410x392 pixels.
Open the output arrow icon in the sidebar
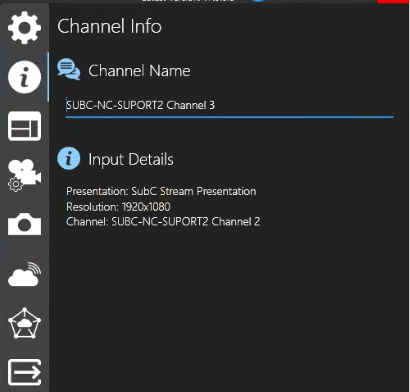click(24, 372)
